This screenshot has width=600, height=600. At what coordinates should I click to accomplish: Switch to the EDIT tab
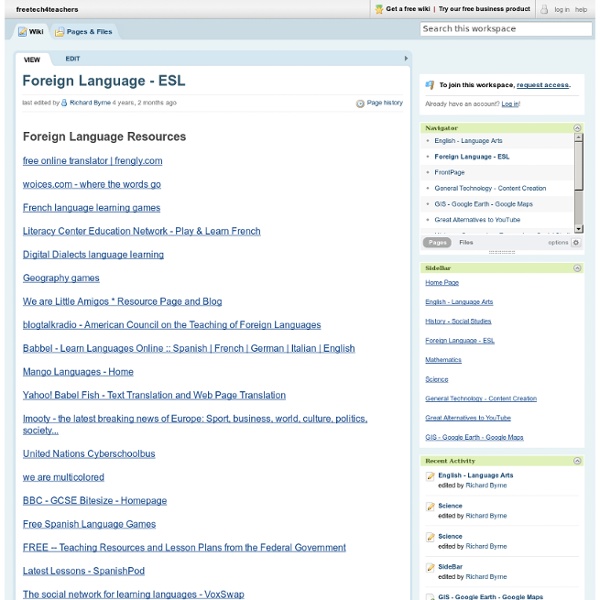pyautogui.click(x=73, y=59)
